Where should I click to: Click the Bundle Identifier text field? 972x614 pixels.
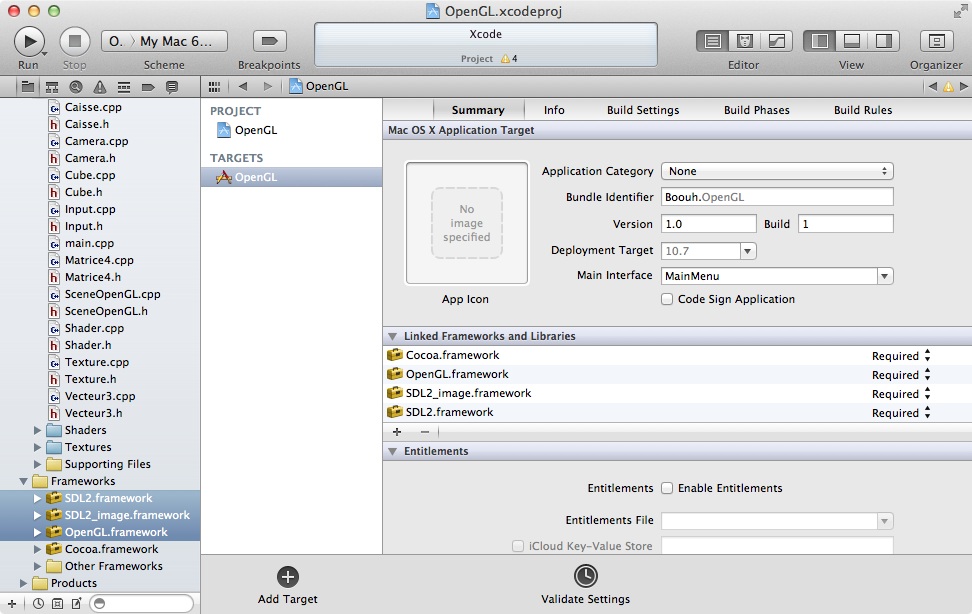pos(777,197)
